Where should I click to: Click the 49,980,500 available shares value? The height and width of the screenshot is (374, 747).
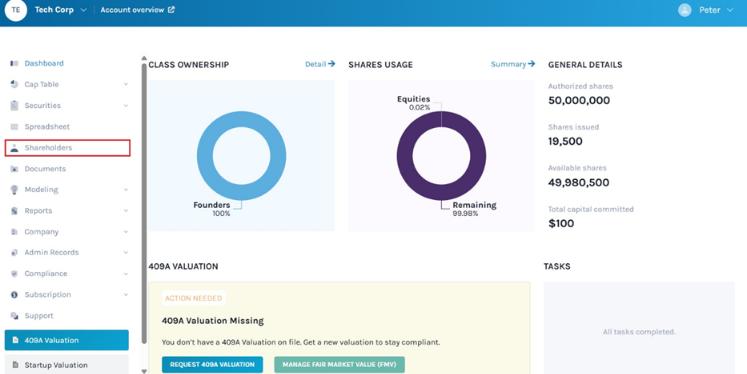(578, 182)
